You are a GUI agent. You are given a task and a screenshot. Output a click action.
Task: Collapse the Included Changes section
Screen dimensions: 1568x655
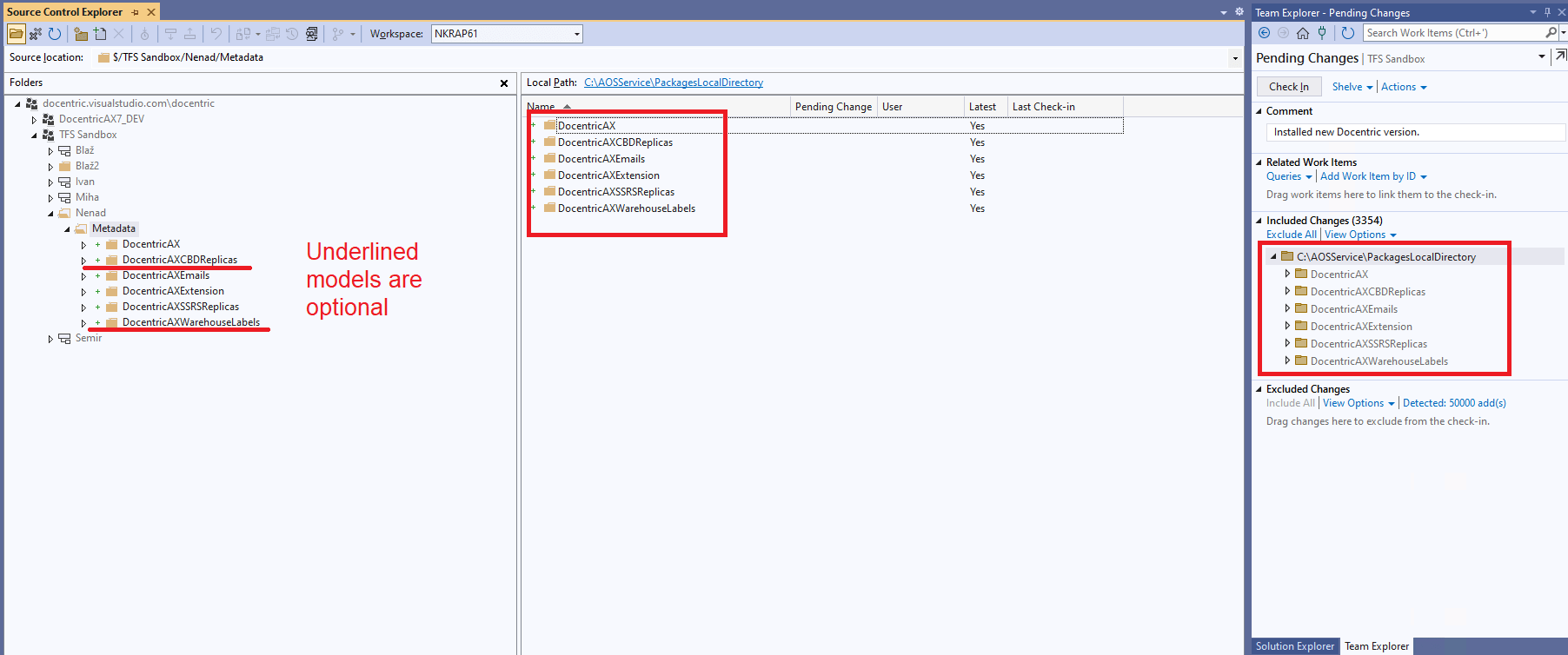pos(1259,221)
